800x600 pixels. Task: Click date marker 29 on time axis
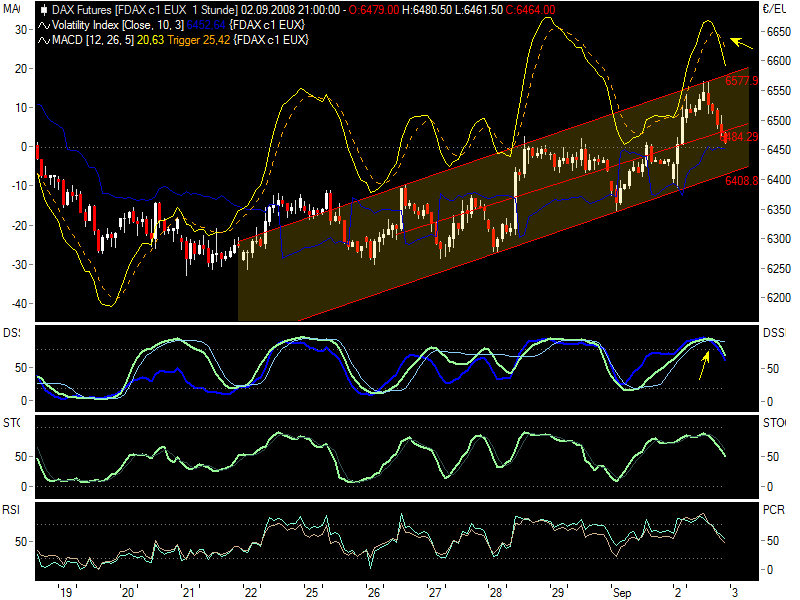tap(558, 592)
